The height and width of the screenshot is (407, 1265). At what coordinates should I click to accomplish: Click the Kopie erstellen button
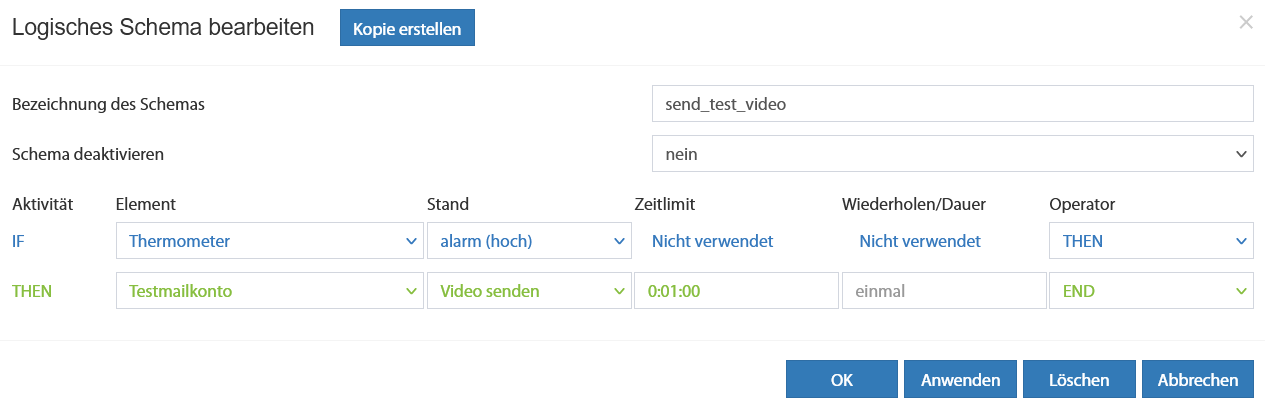407,29
